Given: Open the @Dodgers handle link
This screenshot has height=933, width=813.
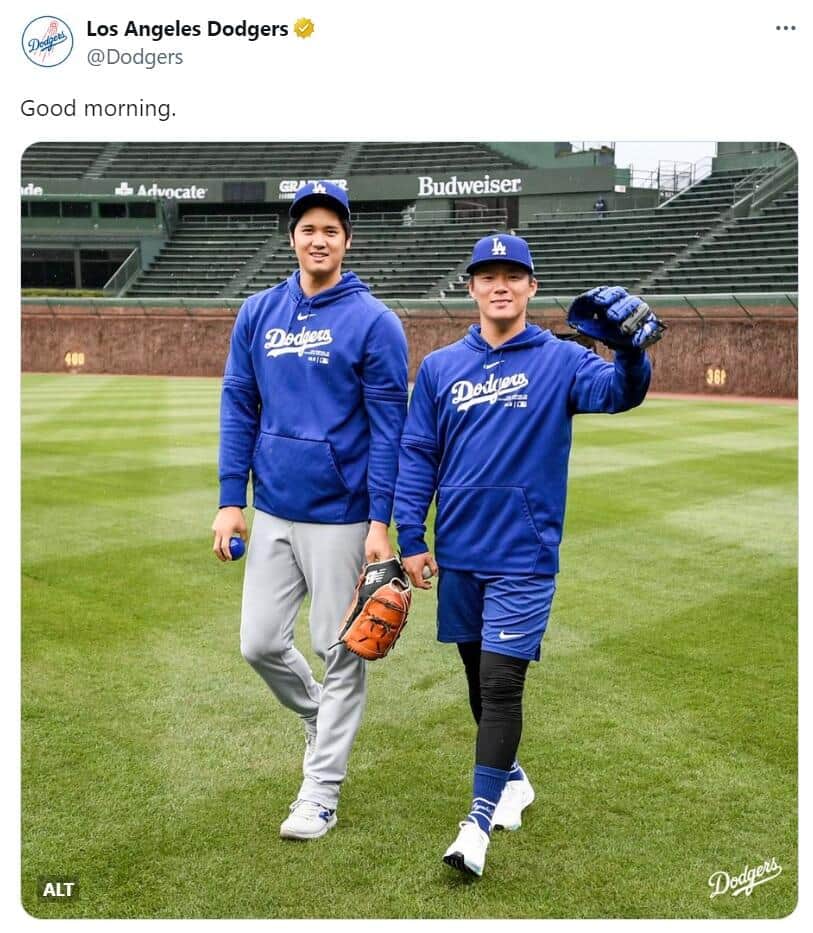Looking at the screenshot, I should pyautogui.click(x=134, y=57).
